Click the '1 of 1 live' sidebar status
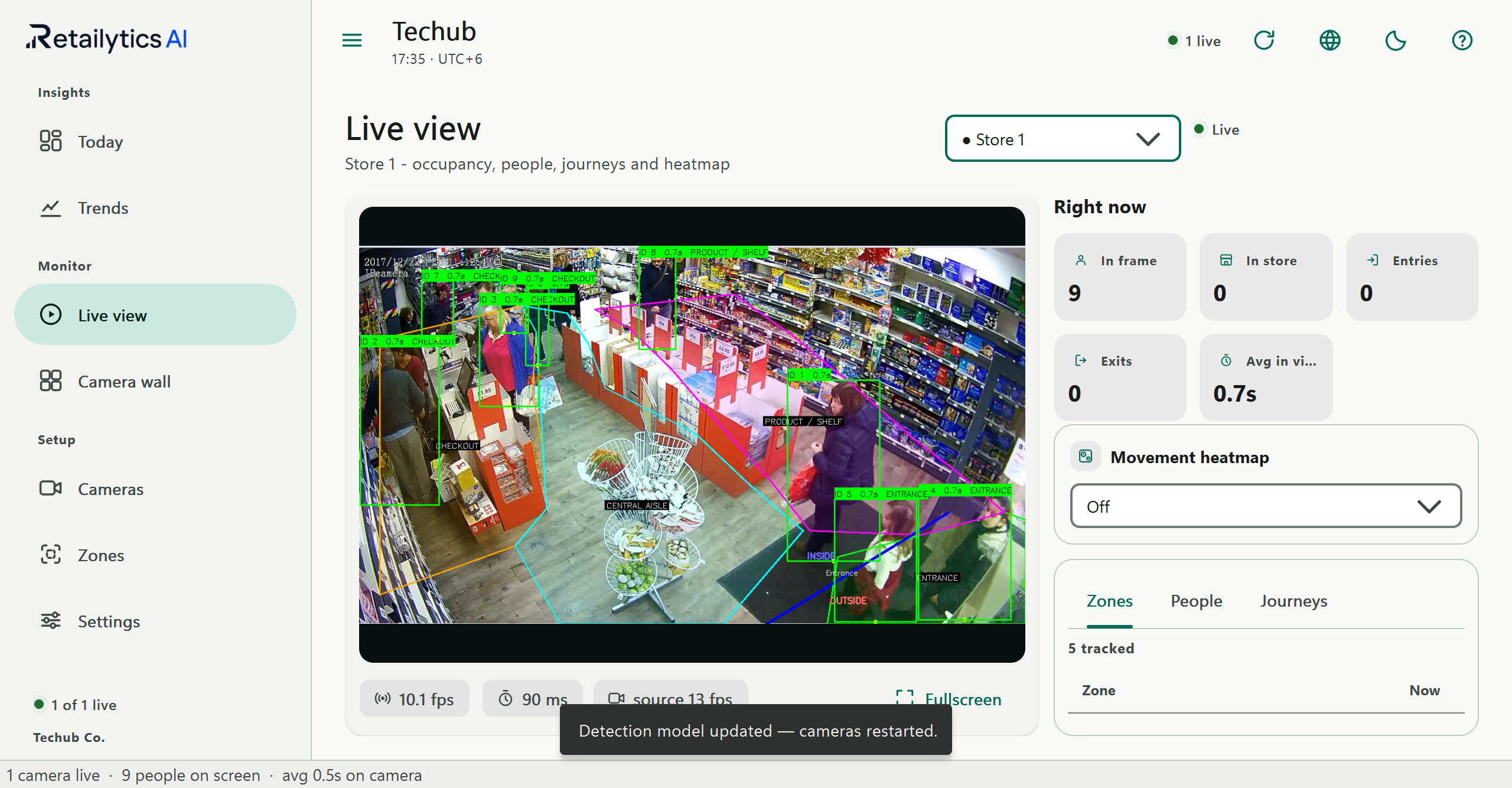This screenshot has height=788, width=1512. 76,705
